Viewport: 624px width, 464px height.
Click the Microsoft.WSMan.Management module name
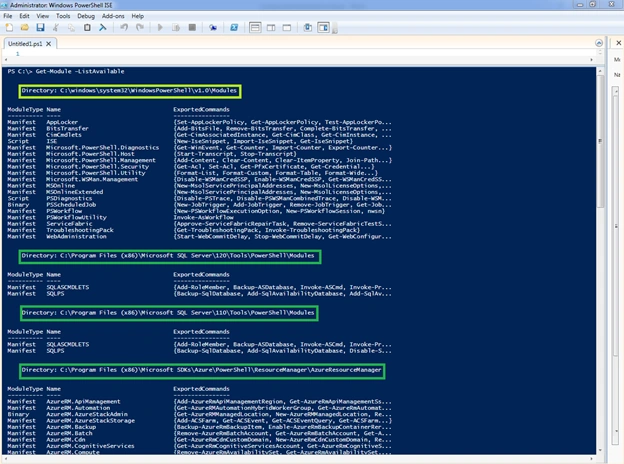point(92,179)
